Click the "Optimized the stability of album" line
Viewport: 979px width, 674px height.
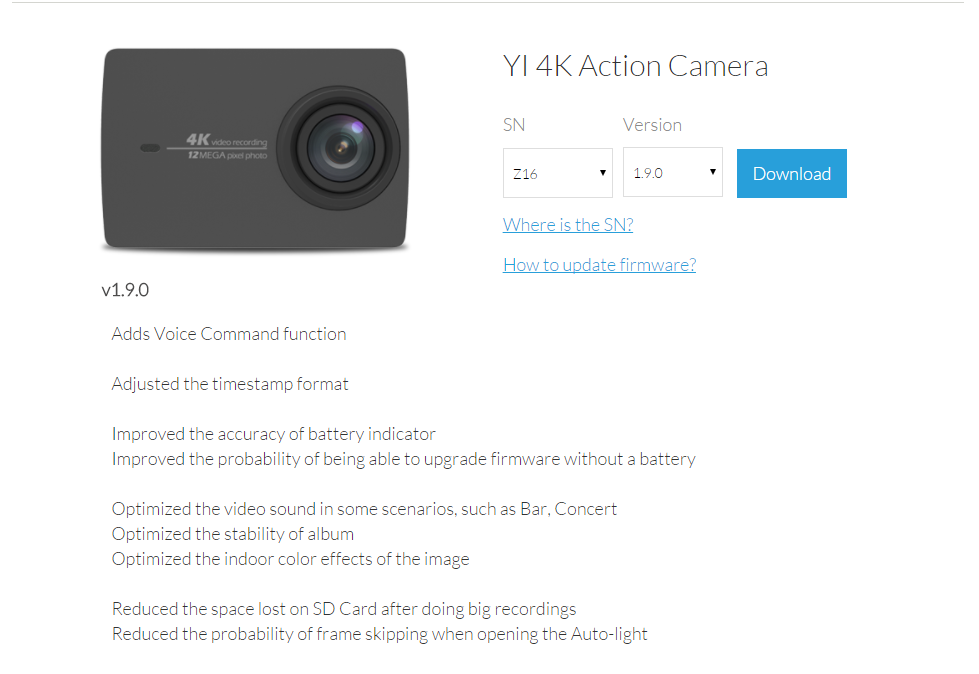tap(233, 534)
